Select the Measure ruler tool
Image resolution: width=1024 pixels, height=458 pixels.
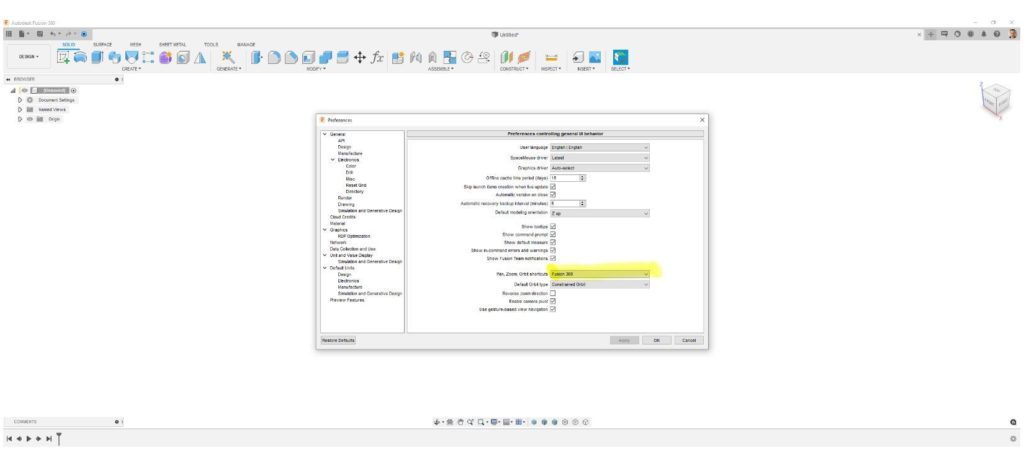click(x=551, y=58)
